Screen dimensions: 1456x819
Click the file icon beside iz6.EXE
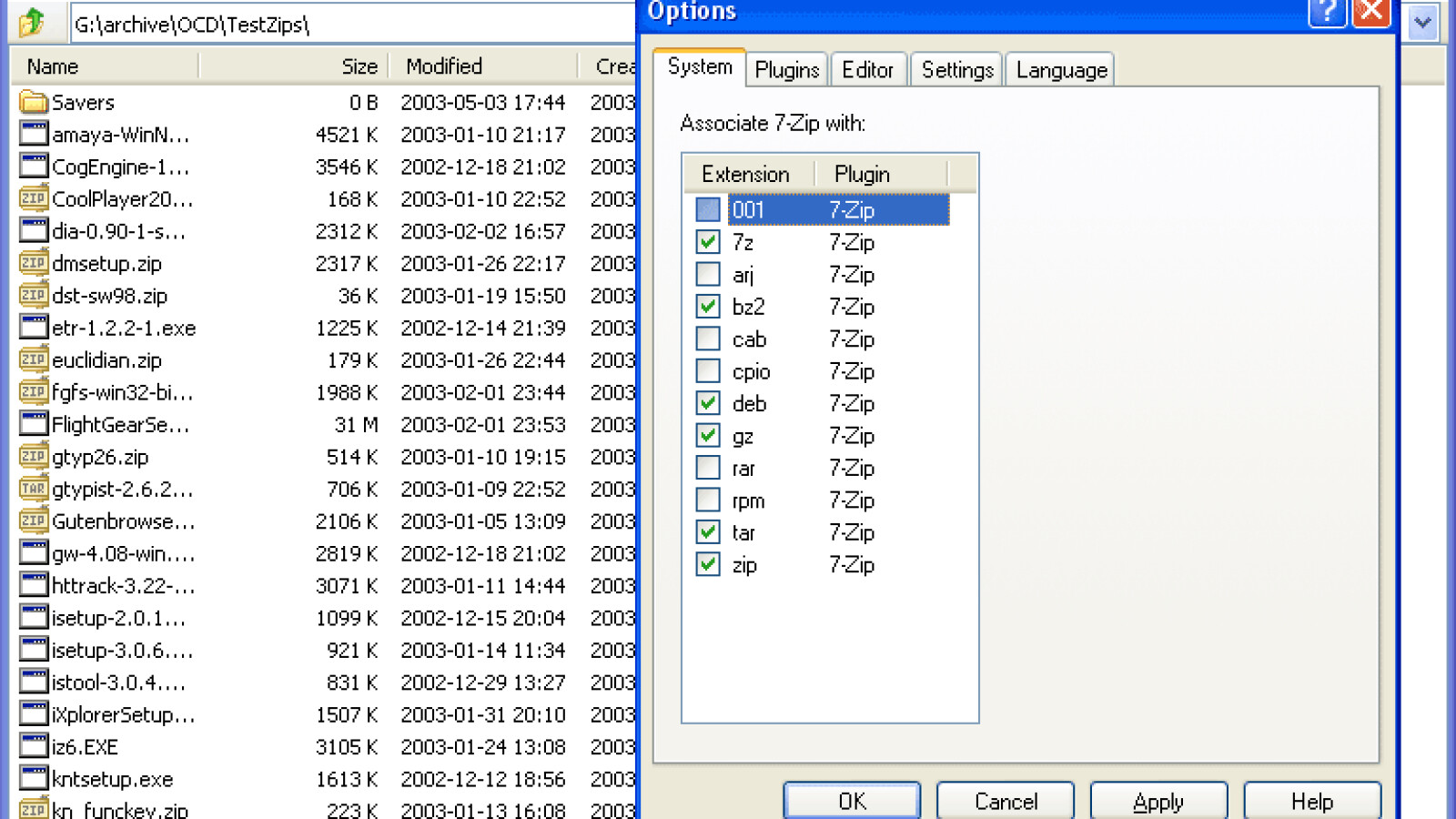tap(33, 746)
